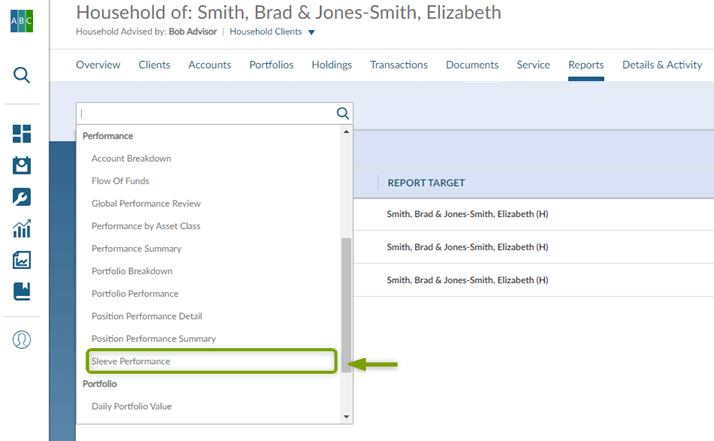Open the search magnifier in left sidebar
Image resolution: width=714 pixels, height=441 pixels.
pos(22,75)
